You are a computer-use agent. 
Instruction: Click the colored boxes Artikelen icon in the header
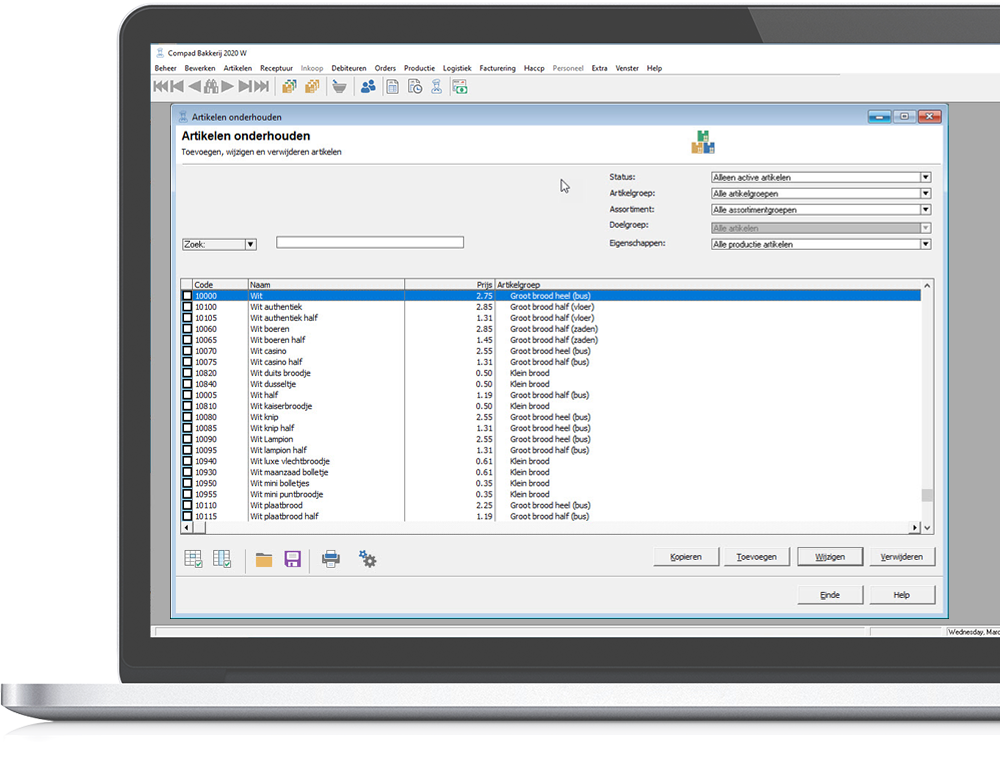pyautogui.click(x=703, y=142)
